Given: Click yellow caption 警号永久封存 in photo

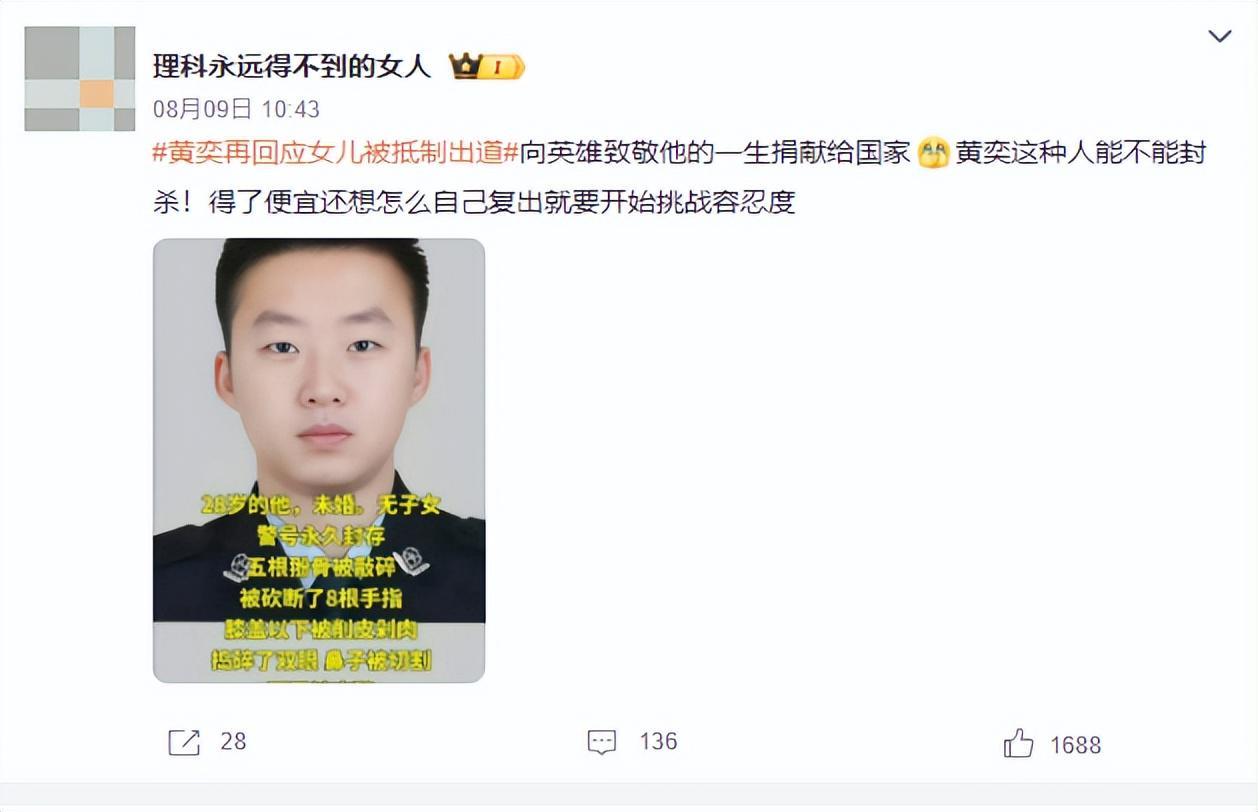Looking at the screenshot, I should [x=320, y=536].
